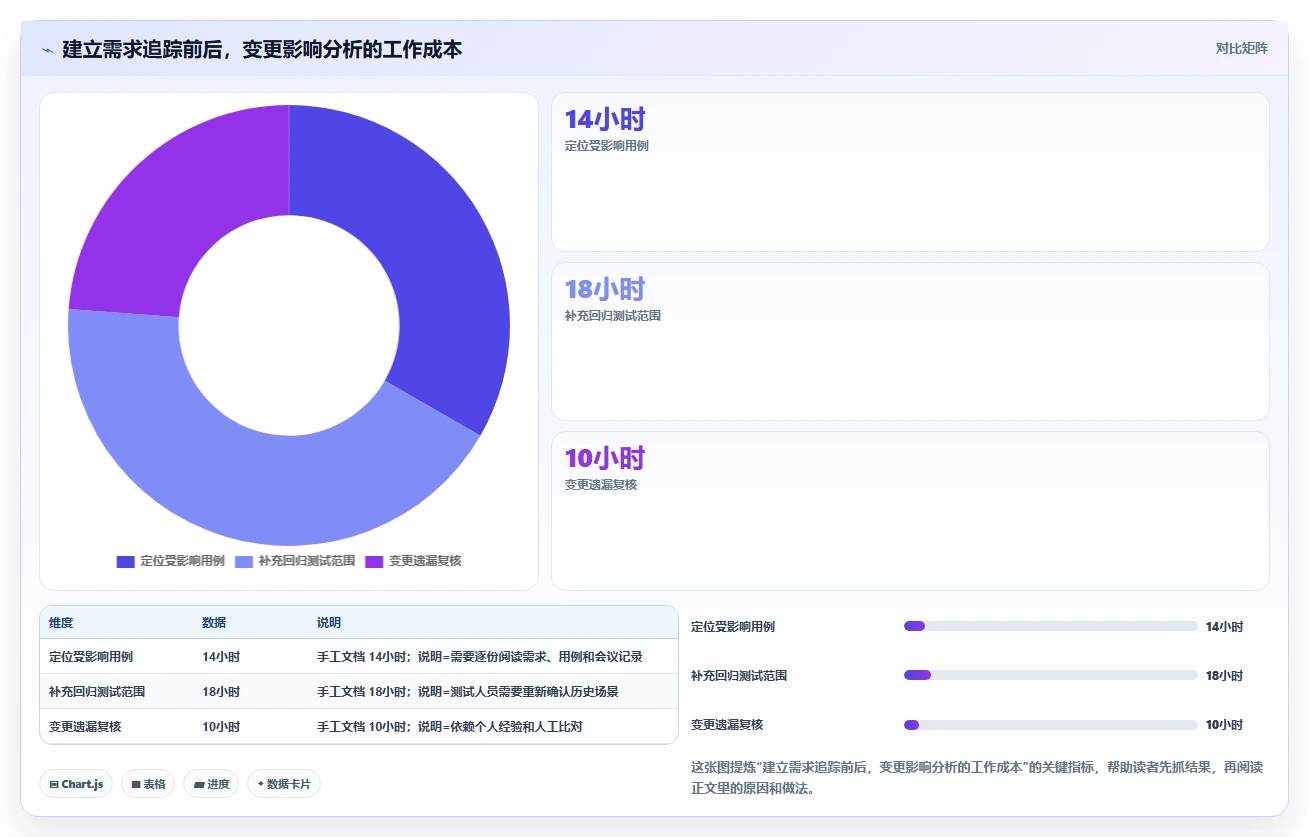The width and height of the screenshot is (1309, 837).
Task: Click the title 建立需求追踪前后
Action: [x=142, y=49]
